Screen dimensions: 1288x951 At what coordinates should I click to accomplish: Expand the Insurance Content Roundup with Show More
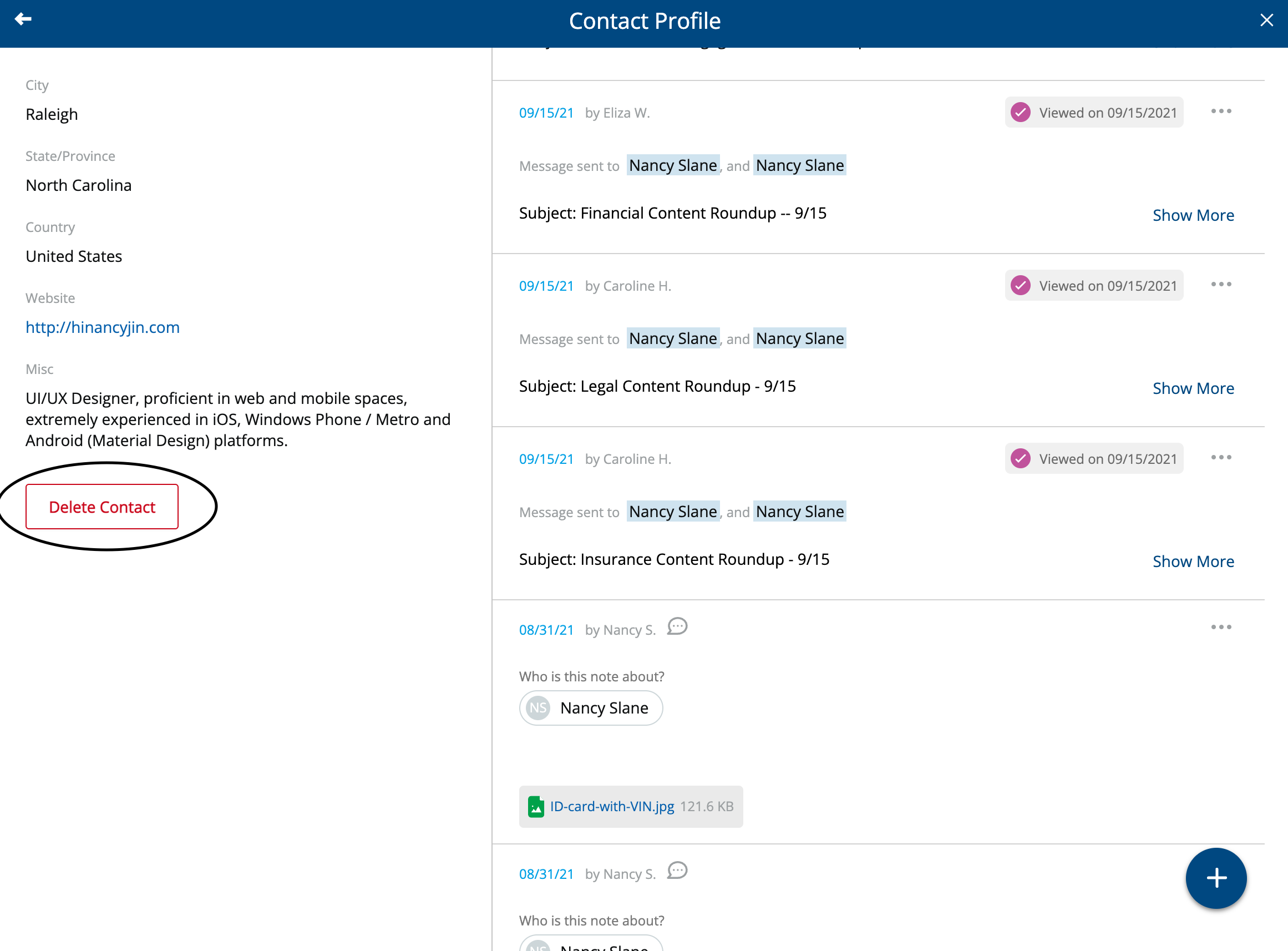coord(1193,561)
